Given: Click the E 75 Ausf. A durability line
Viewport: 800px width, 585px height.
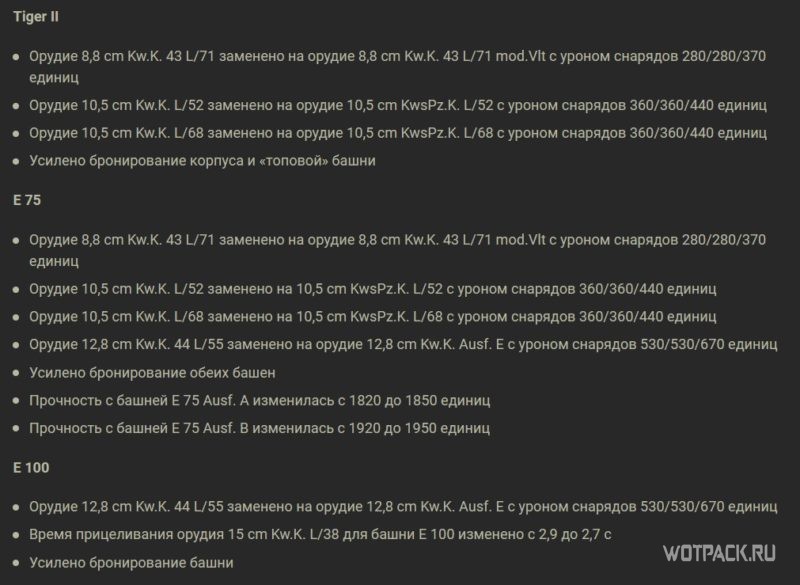Looking at the screenshot, I should coord(259,400).
